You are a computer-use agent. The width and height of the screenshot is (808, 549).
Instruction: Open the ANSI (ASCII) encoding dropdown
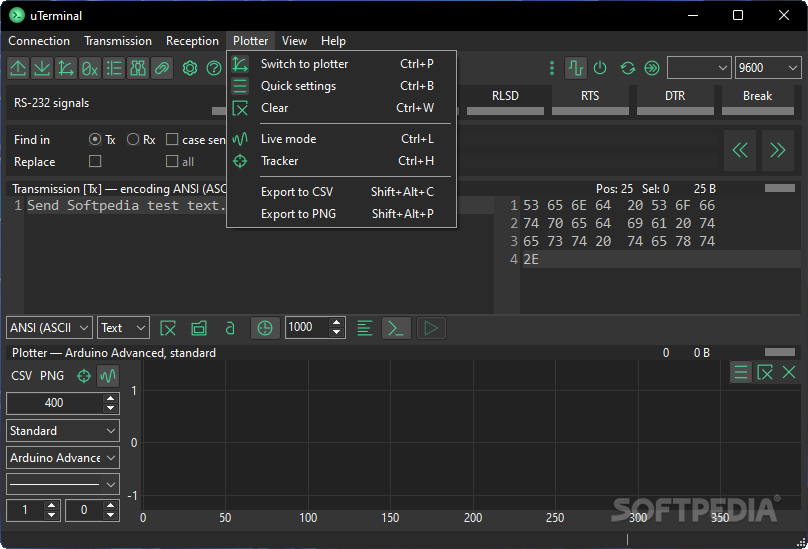49,328
